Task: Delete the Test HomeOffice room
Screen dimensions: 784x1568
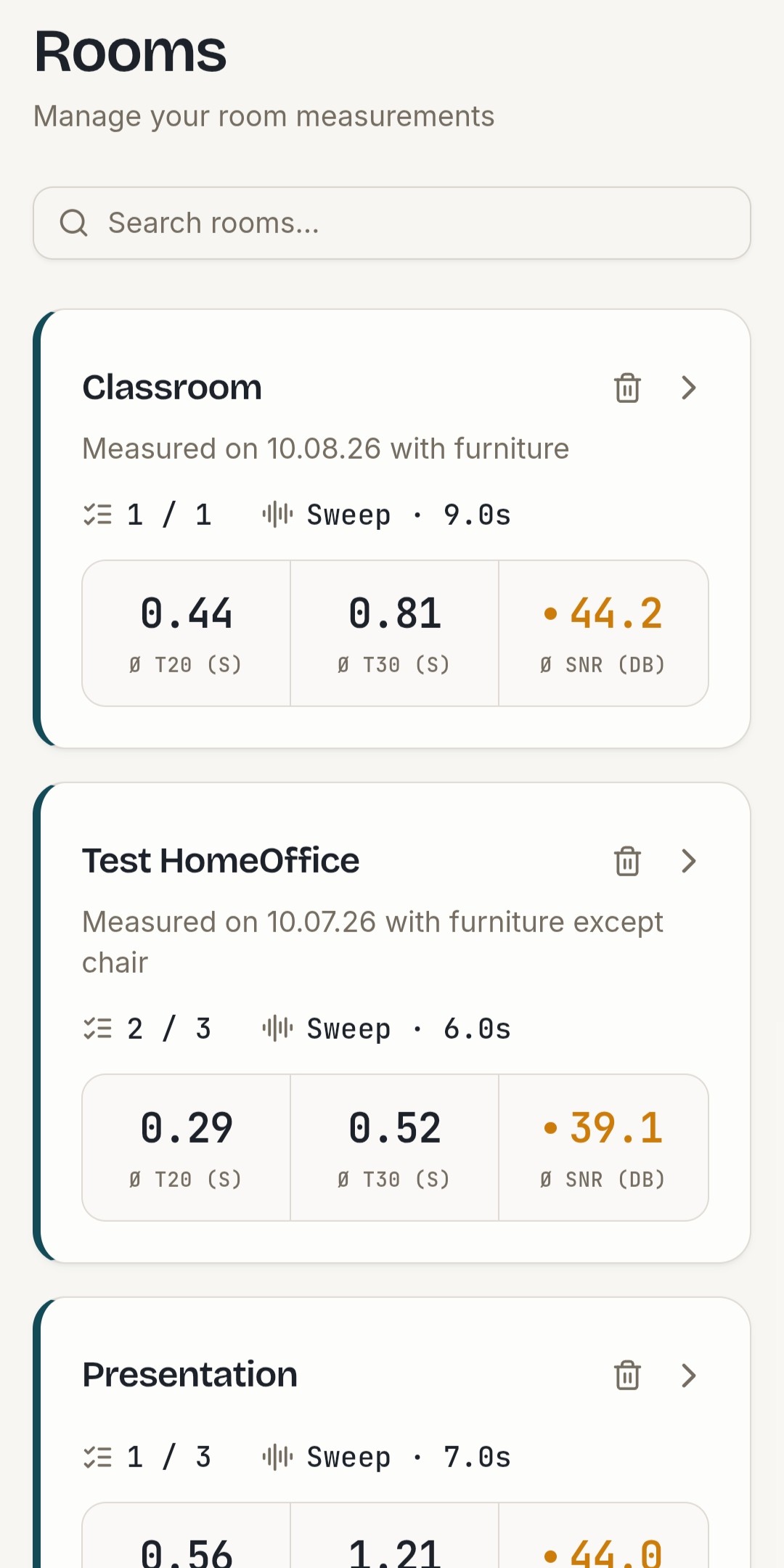Action: [x=627, y=861]
